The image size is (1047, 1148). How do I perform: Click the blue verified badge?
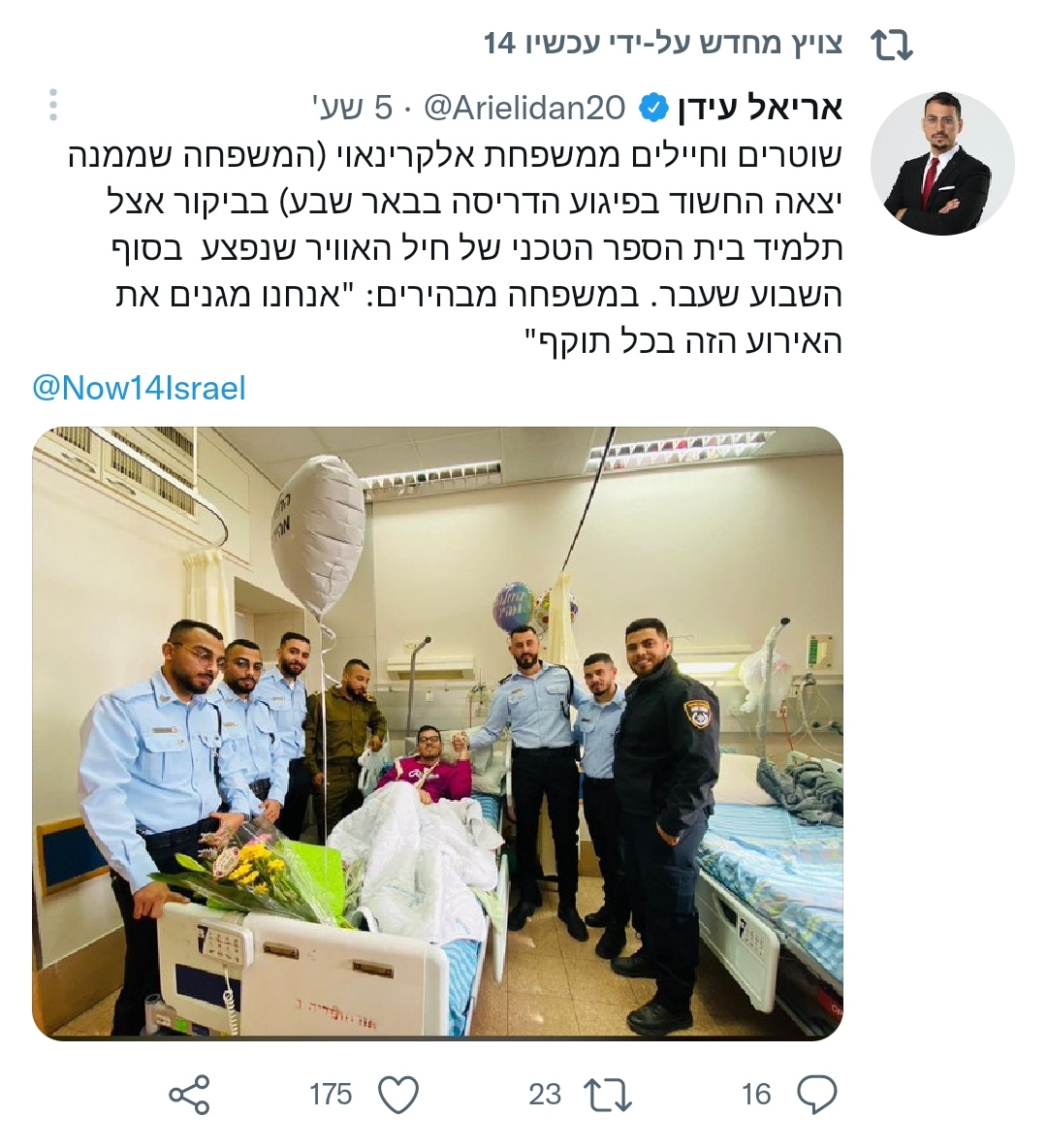coord(653,109)
